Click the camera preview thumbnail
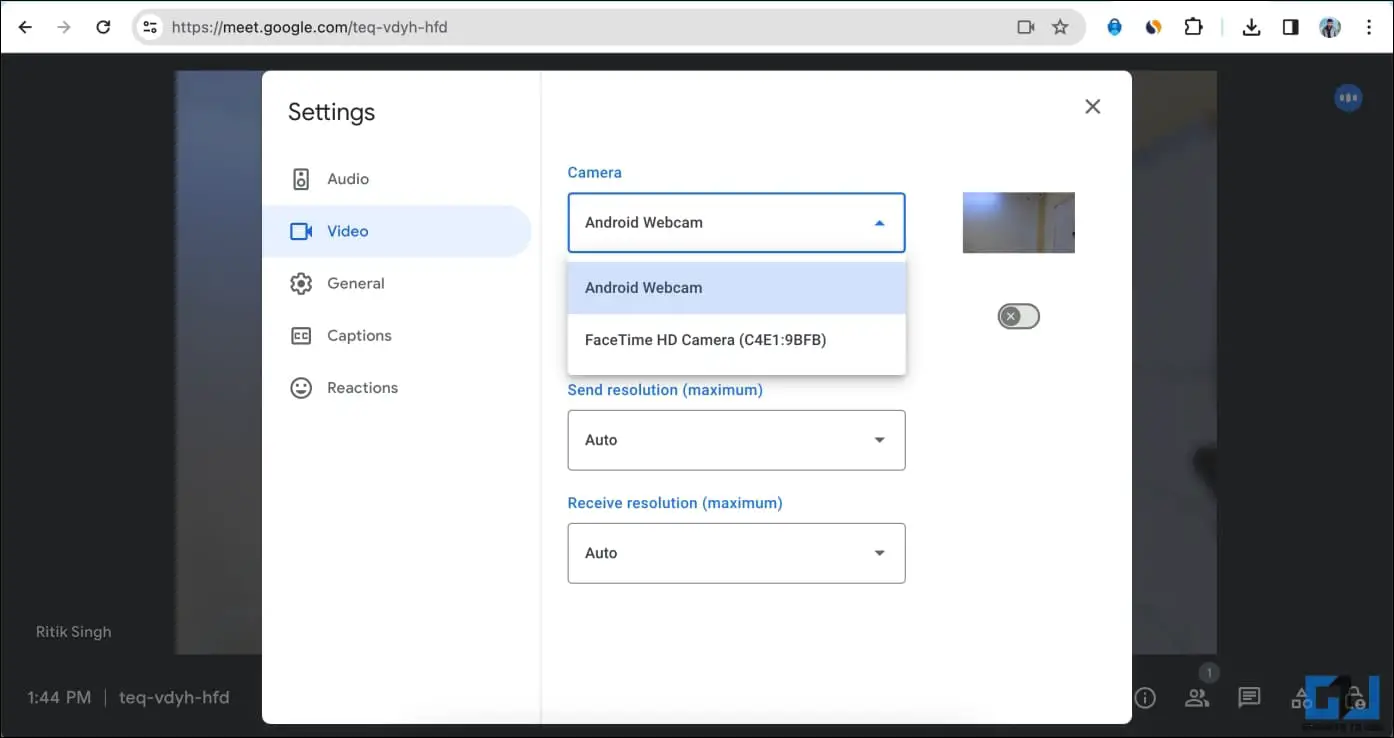Viewport: 1394px width, 738px height. tap(1018, 222)
